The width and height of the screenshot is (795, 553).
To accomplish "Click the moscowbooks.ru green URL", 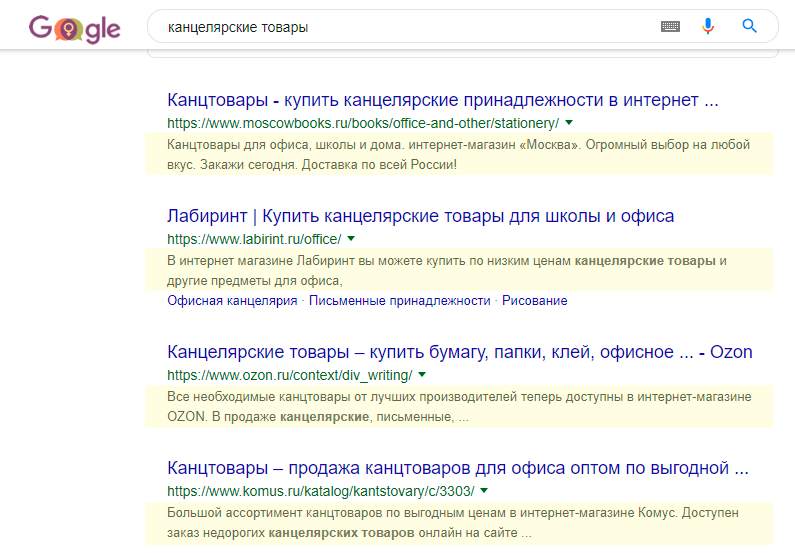I will (363, 123).
